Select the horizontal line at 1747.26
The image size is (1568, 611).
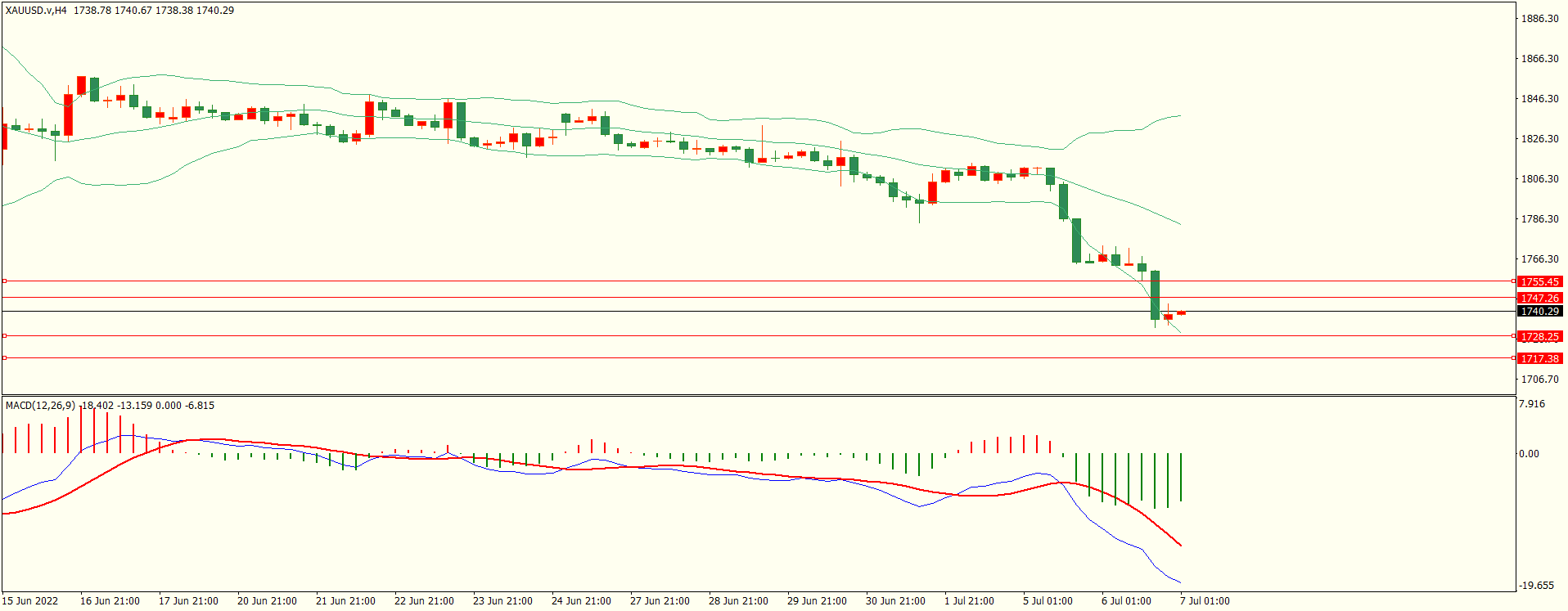point(758,298)
